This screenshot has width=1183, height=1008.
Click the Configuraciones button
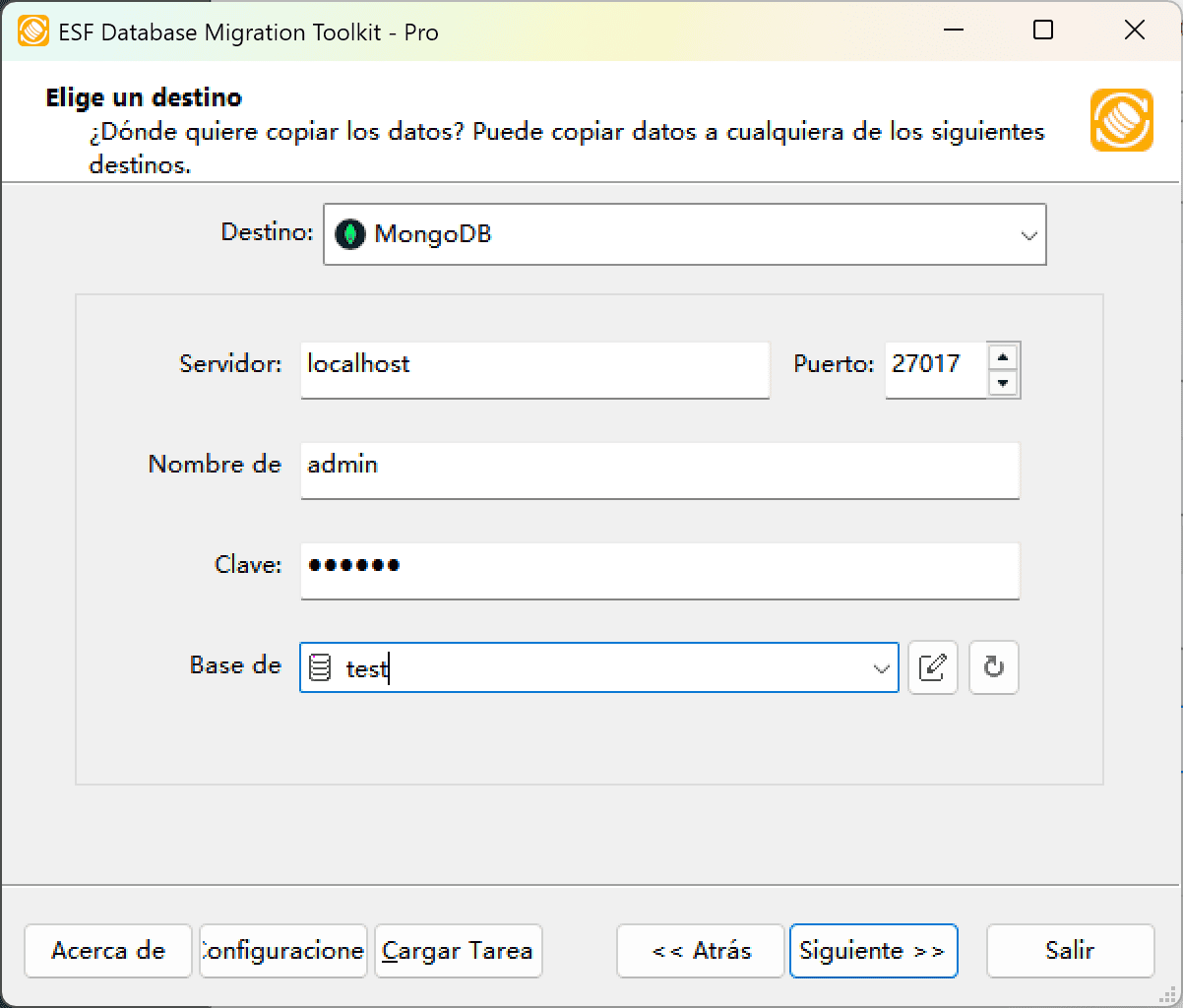(x=282, y=951)
